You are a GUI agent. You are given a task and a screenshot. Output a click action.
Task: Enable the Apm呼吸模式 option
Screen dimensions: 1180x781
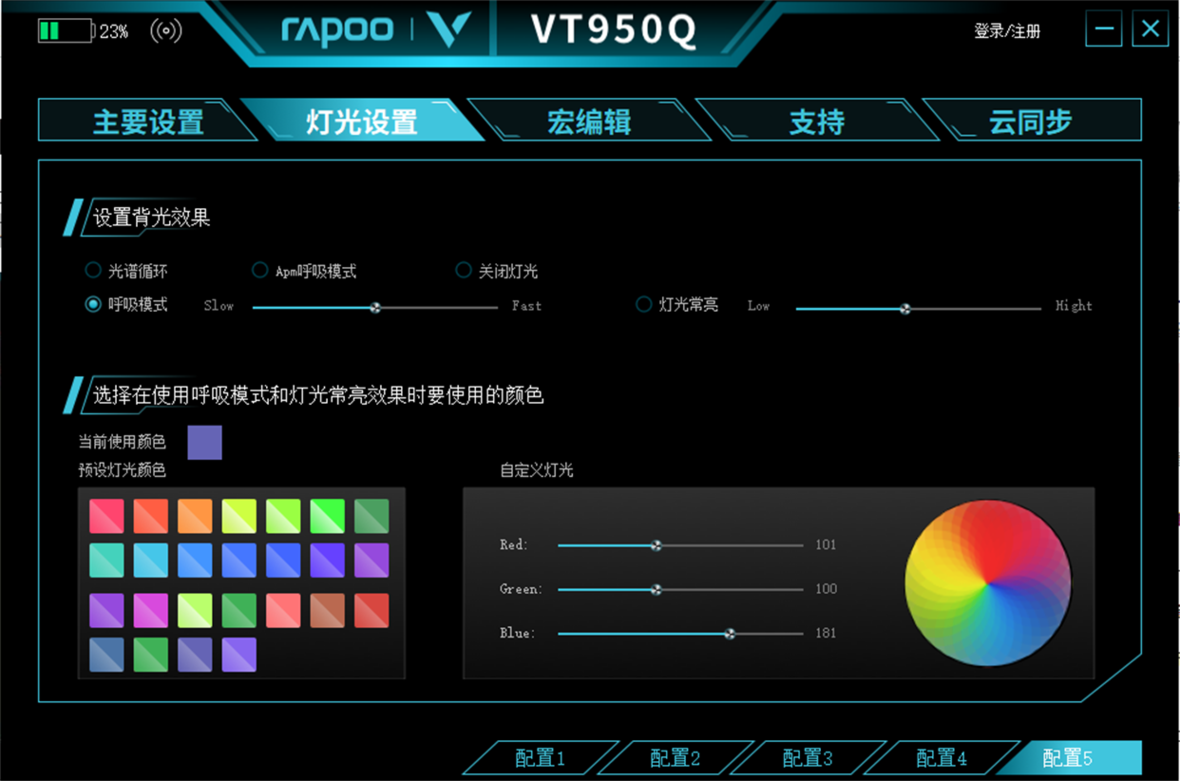(260, 270)
